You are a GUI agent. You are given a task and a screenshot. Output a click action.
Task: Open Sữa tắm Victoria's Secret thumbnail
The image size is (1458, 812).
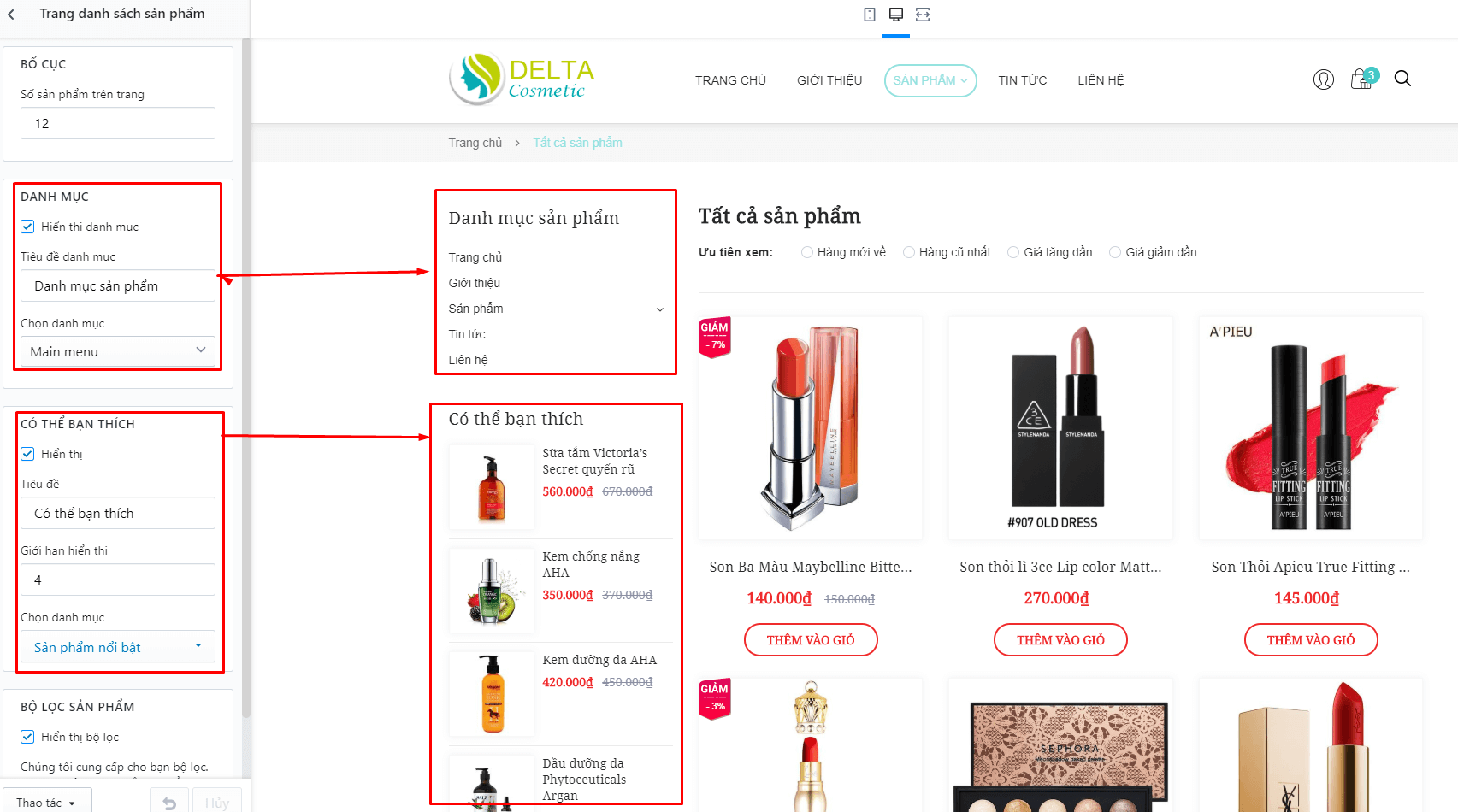492,487
